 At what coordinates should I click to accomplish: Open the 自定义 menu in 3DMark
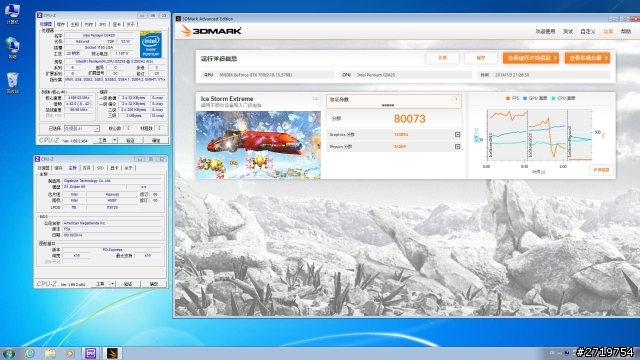point(588,31)
